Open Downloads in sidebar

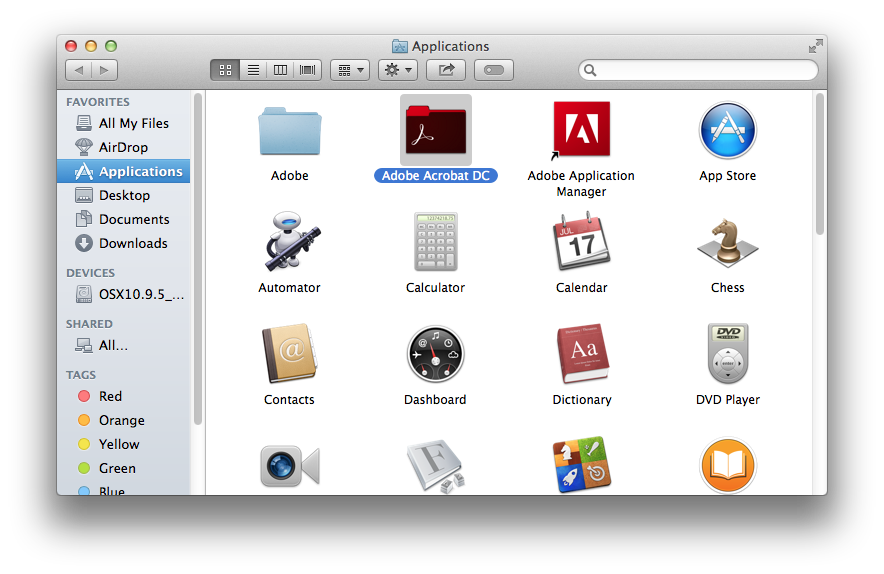(123, 243)
